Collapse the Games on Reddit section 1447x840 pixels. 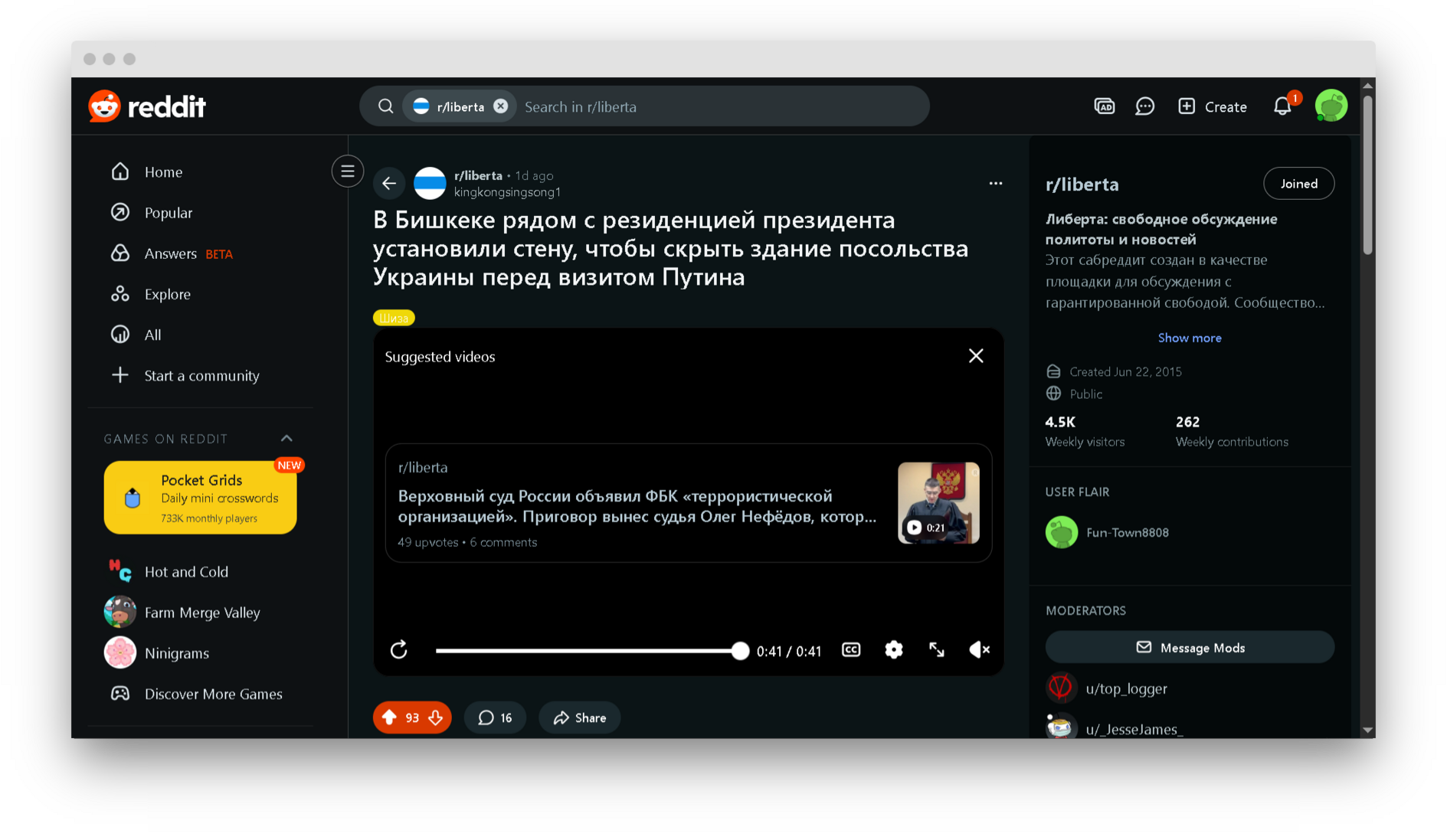286,439
